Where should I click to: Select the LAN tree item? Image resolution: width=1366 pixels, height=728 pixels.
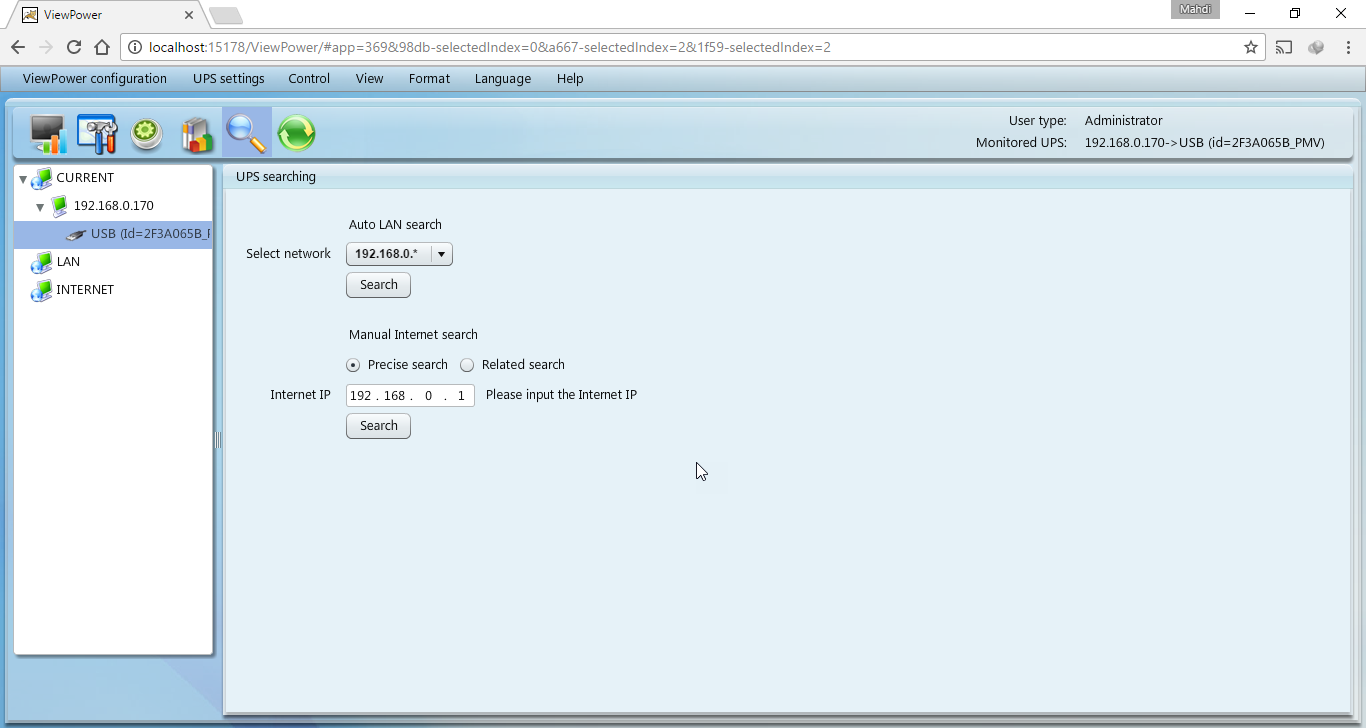68,262
